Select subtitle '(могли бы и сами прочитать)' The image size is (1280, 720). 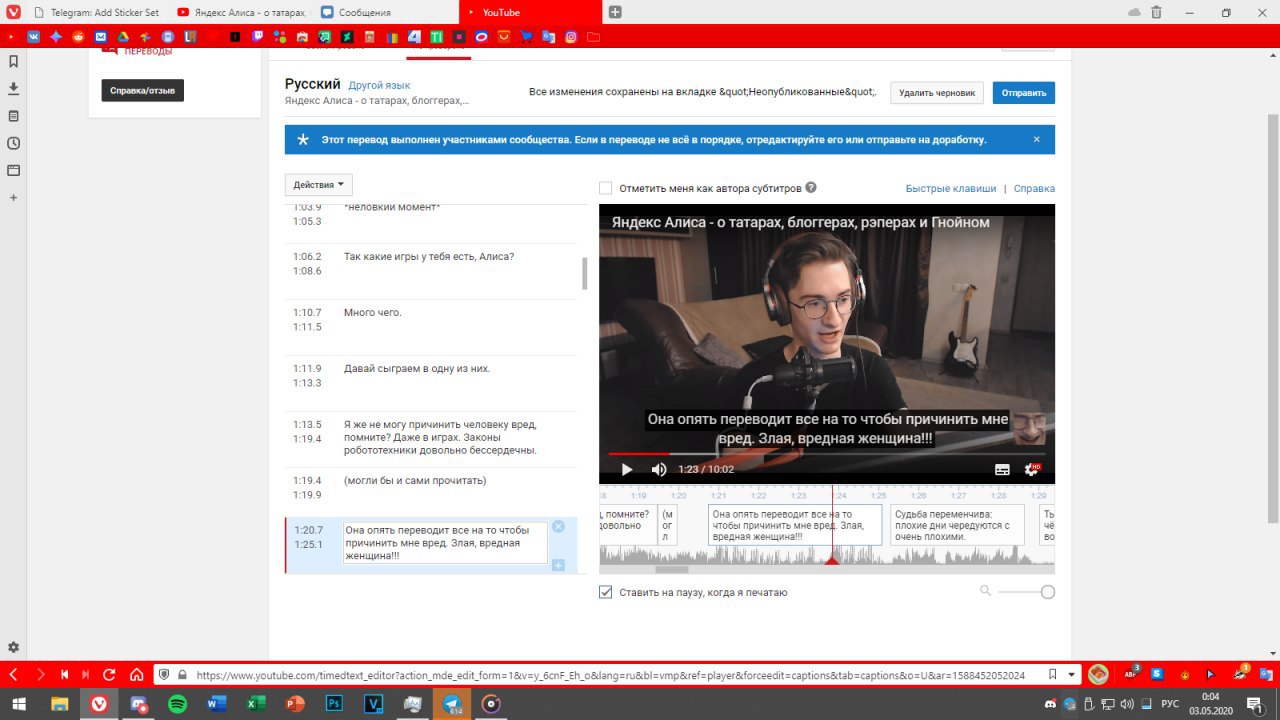tap(415, 480)
